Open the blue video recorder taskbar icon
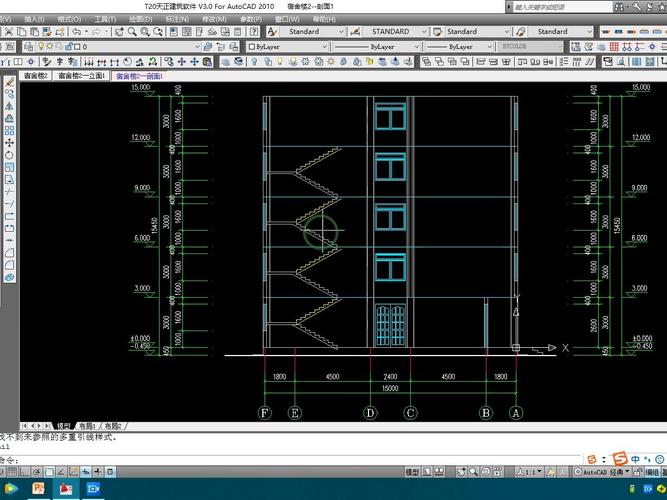 pos(93,489)
